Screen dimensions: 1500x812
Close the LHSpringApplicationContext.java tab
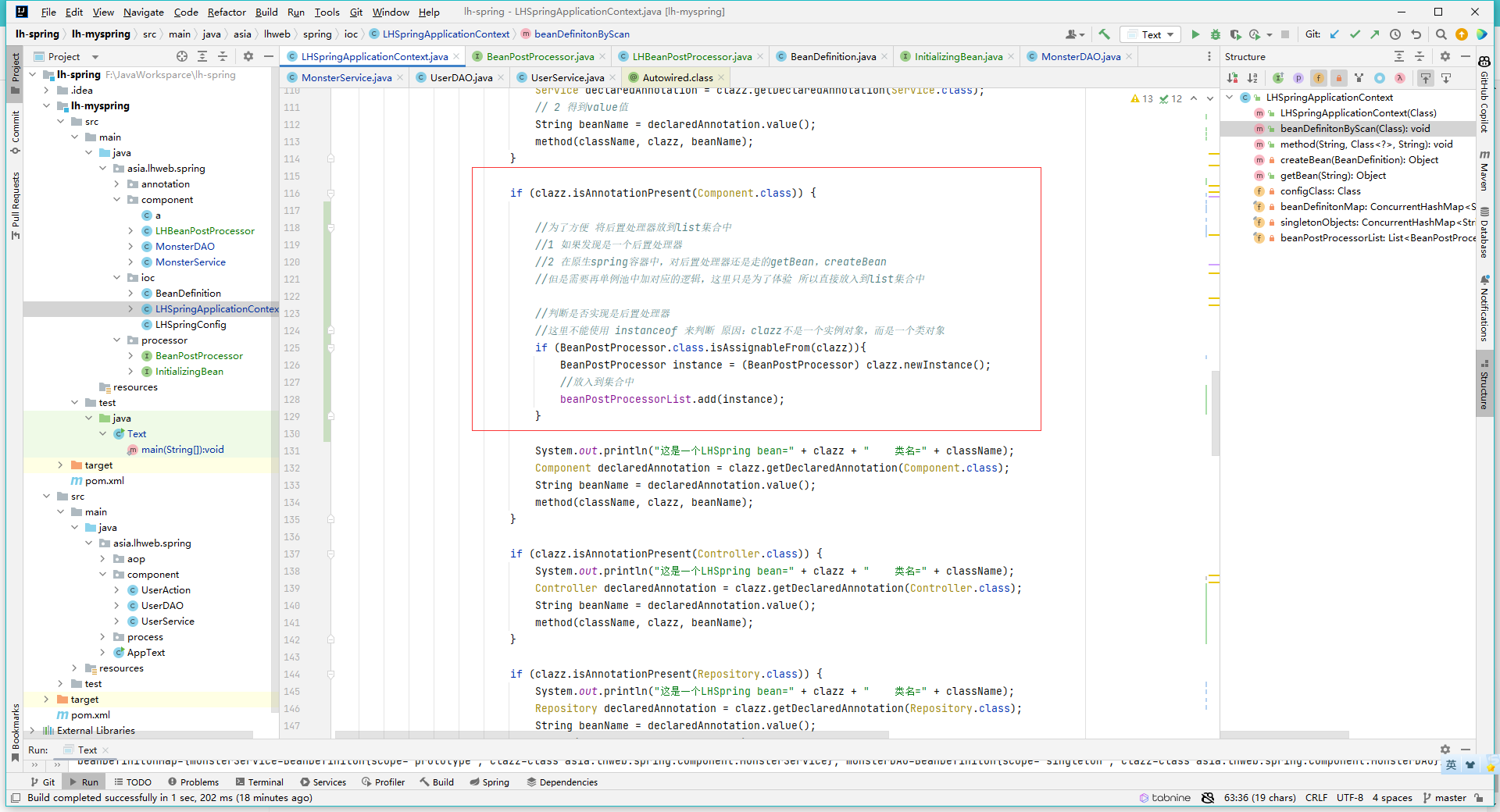[456, 56]
